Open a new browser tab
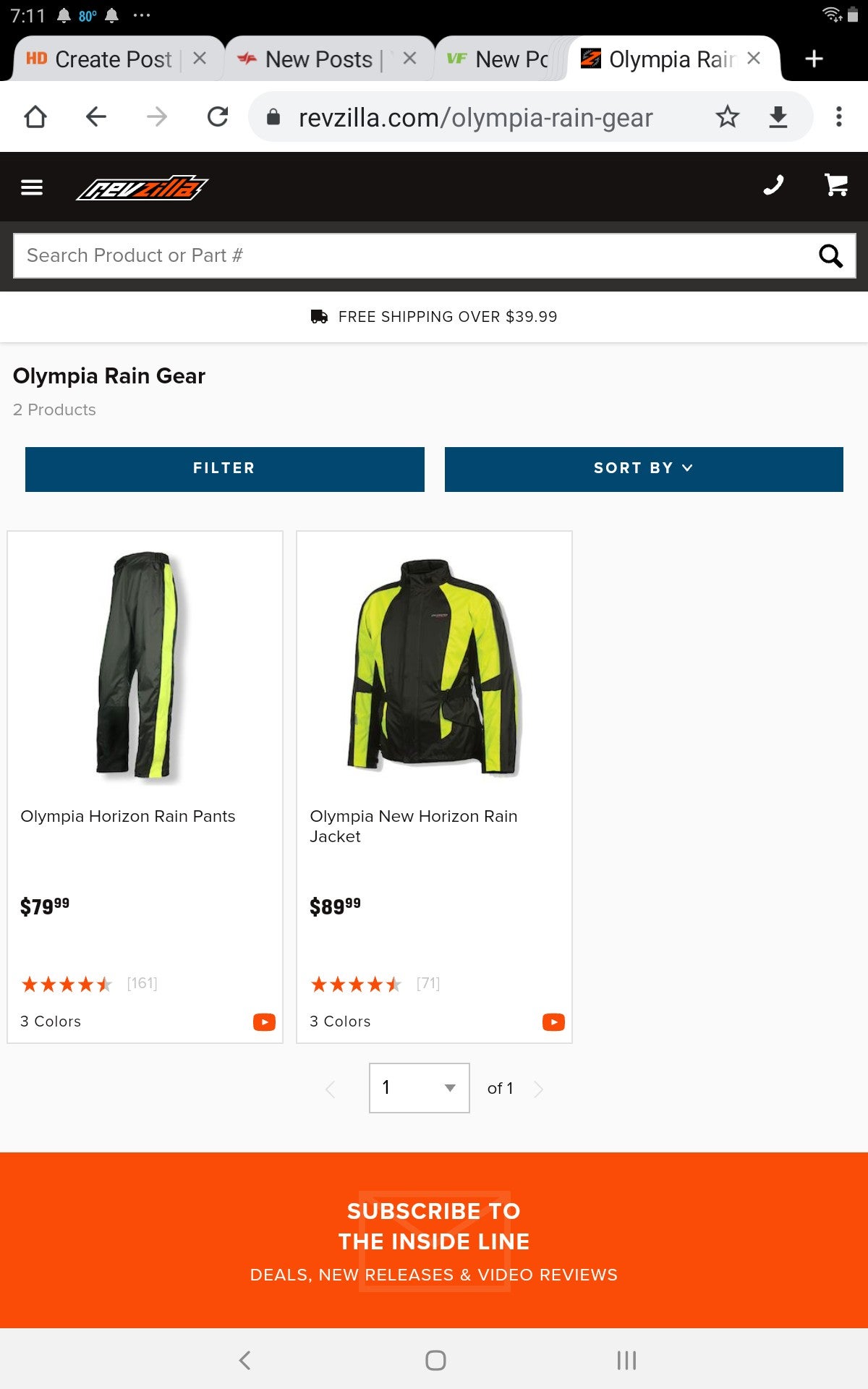Image resolution: width=868 pixels, height=1389 pixels. tap(814, 59)
